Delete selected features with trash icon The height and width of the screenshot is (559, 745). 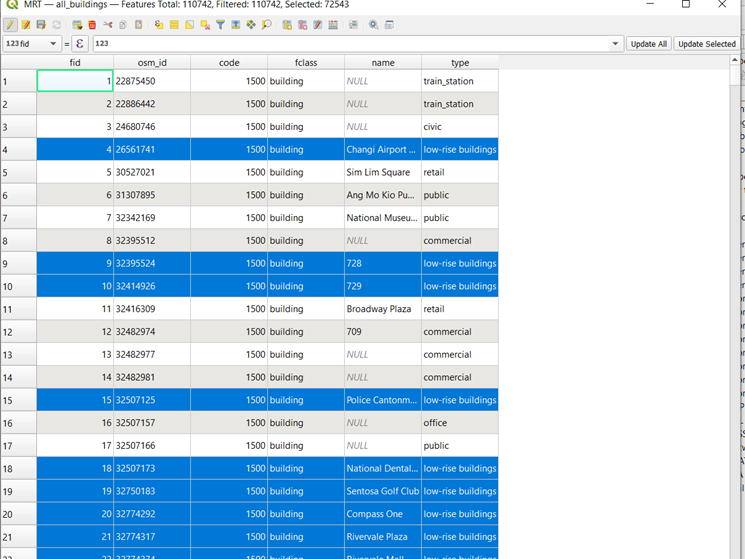click(92, 25)
